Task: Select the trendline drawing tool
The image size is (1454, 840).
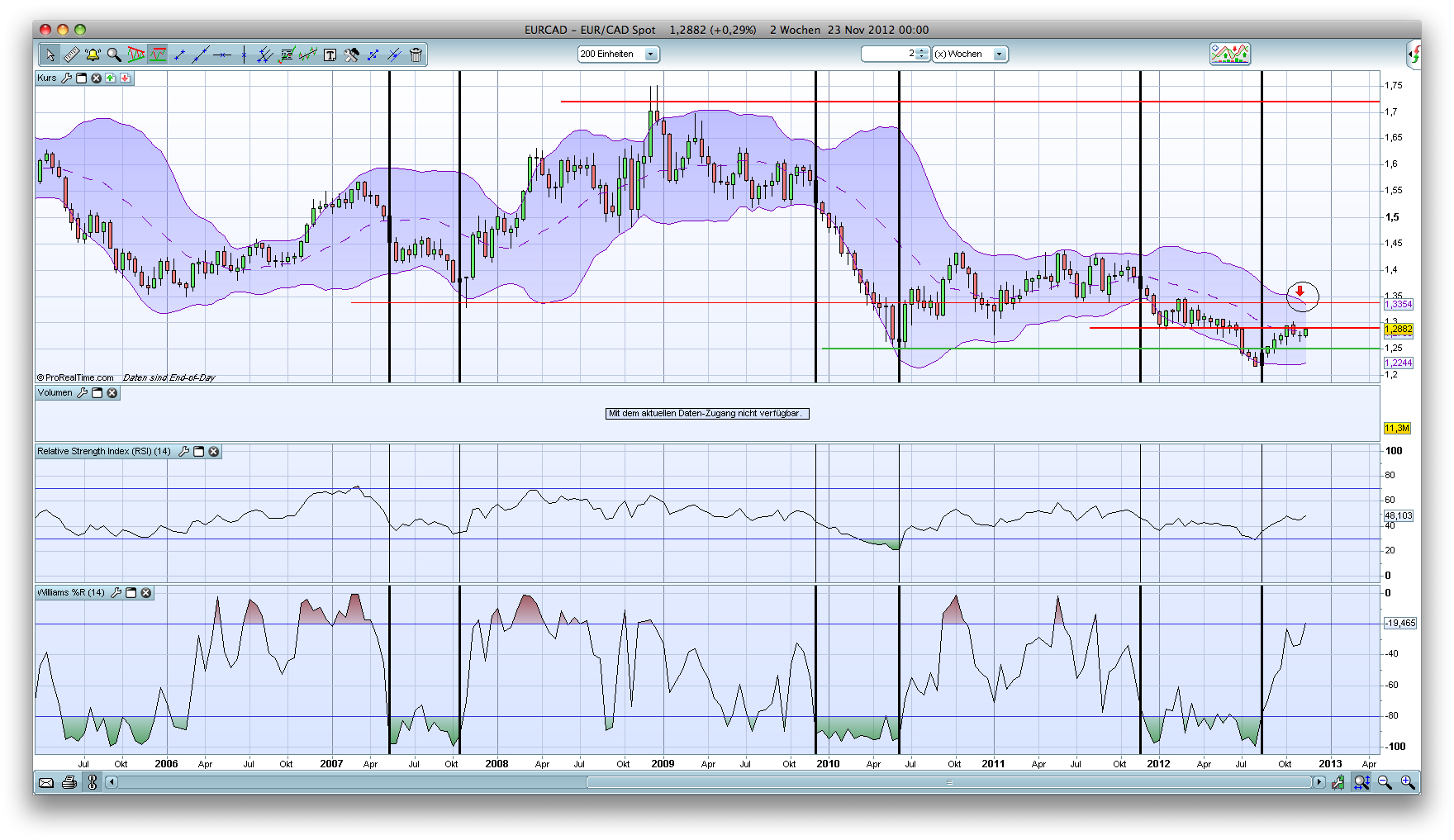Action: click(199, 55)
